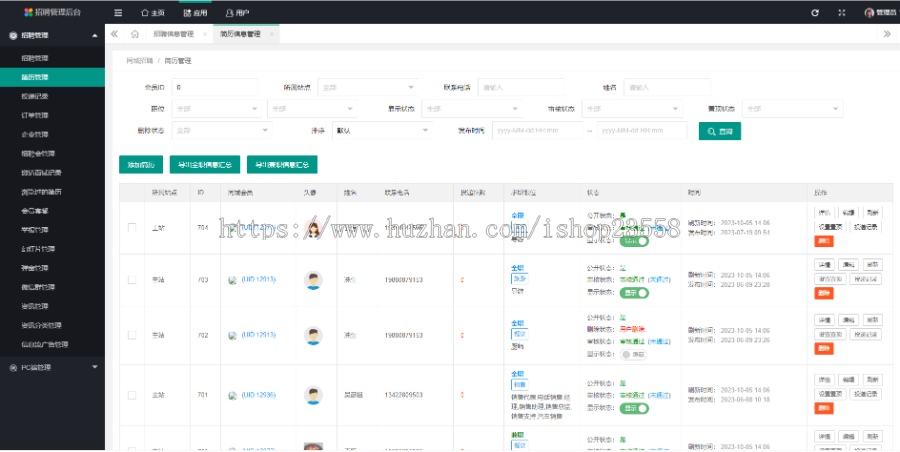This screenshot has height=452, width=900.
Task: Open tab options via right double-chevron
Action: coord(887,34)
